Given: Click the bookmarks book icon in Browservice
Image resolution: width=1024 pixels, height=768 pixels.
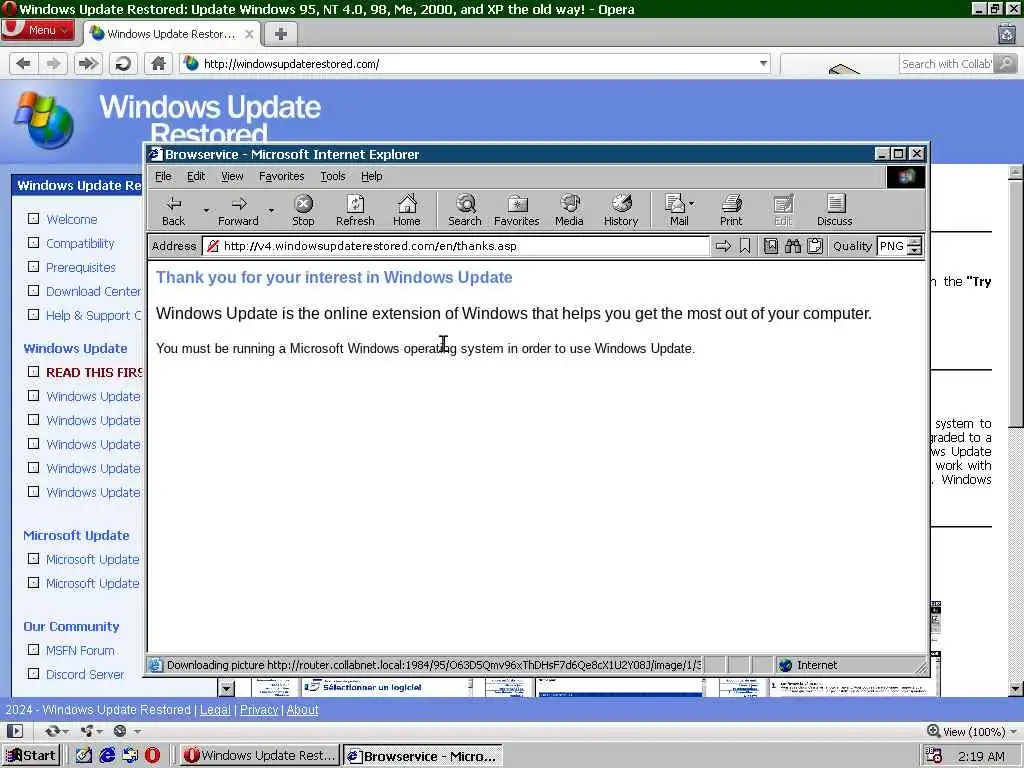Looking at the screenshot, I should (771, 246).
